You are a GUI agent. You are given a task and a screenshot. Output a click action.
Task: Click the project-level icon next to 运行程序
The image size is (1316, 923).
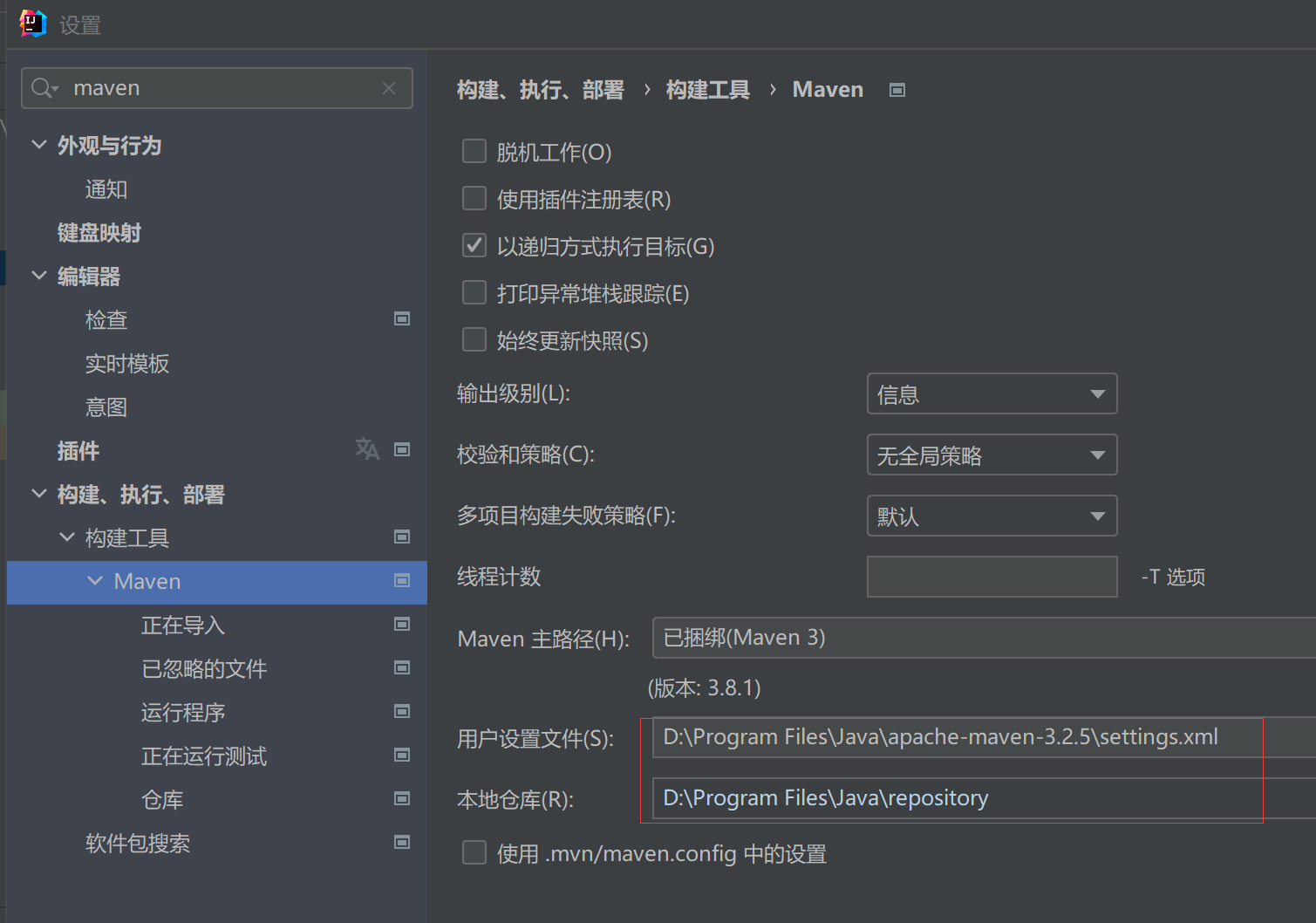click(402, 711)
